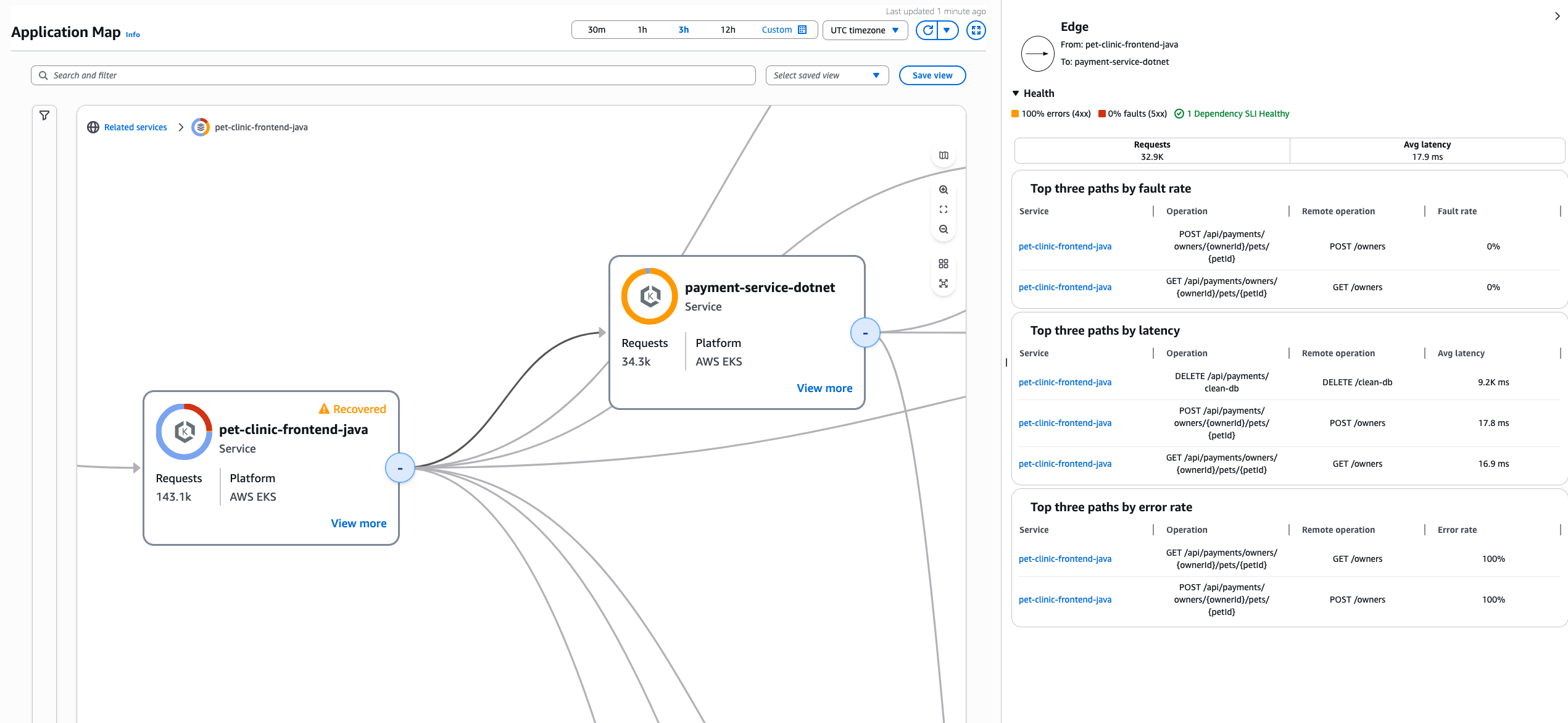
Task: Open pet-clinic-frontend-java fault rate link
Action: pyautogui.click(x=1065, y=246)
